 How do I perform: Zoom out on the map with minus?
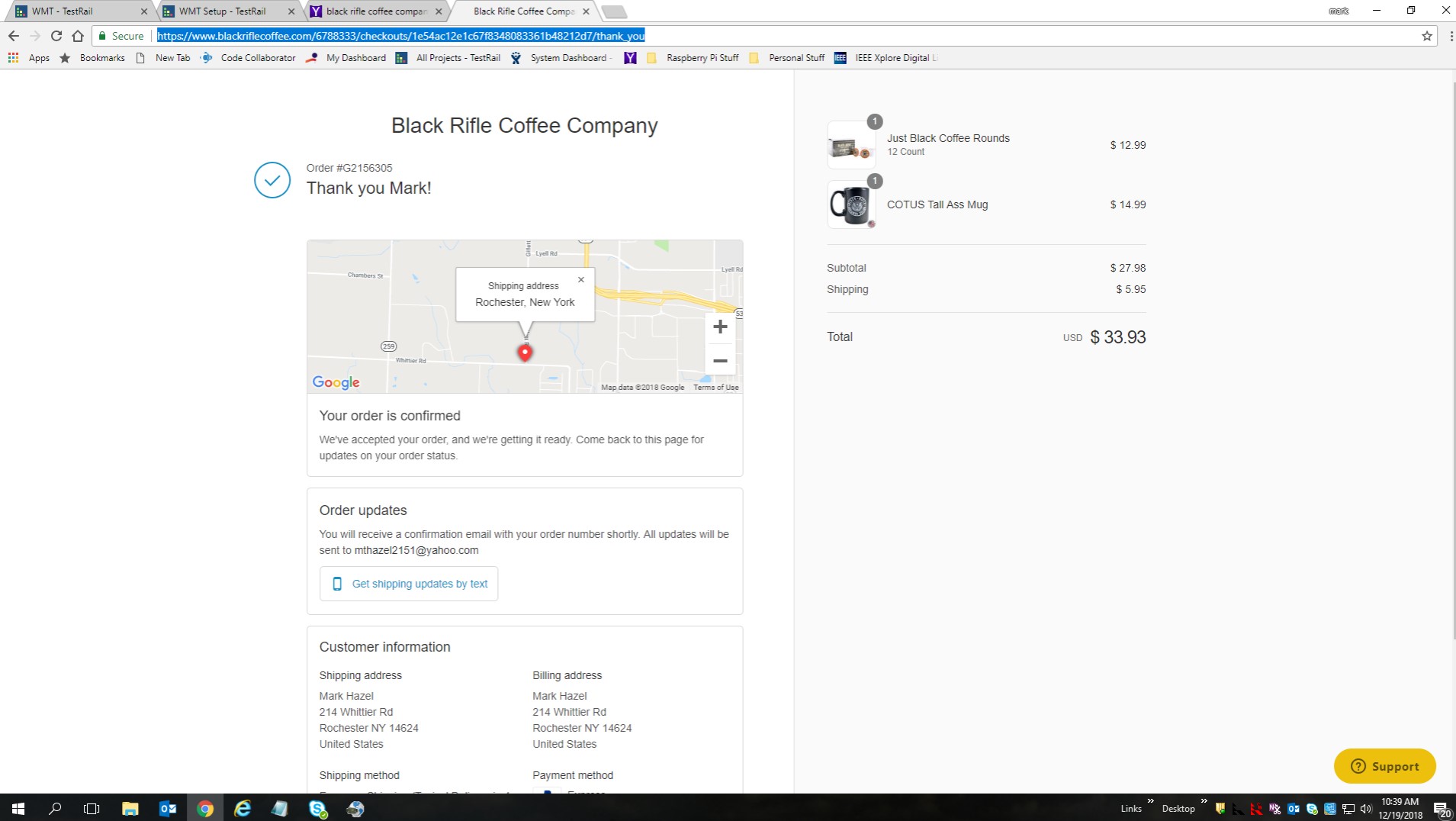click(720, 361)
